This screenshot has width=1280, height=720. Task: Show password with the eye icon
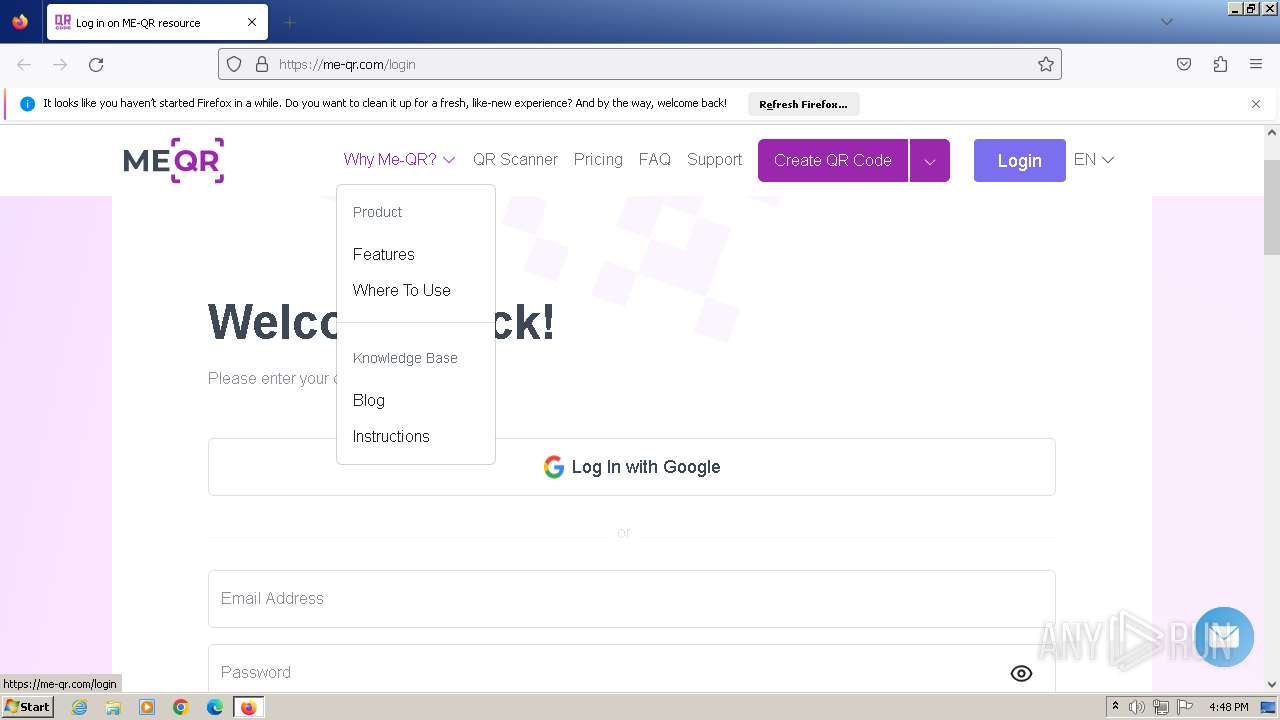click(1021, 673)
